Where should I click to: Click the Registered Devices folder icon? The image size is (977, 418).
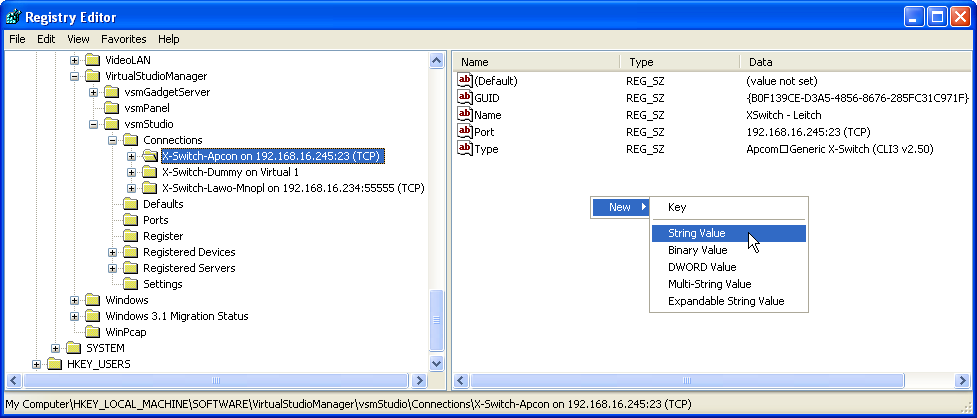(130, 252)
